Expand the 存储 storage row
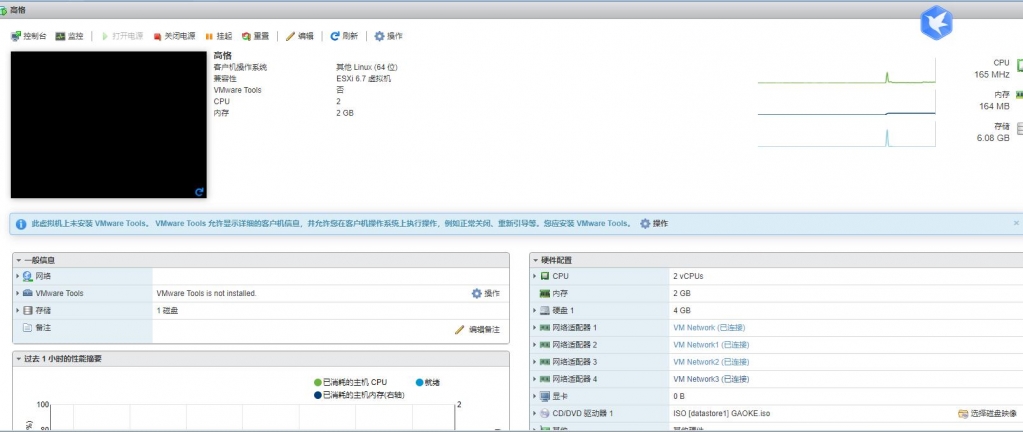This screenshot has width=1023, height=432. (x=18, y=311)
